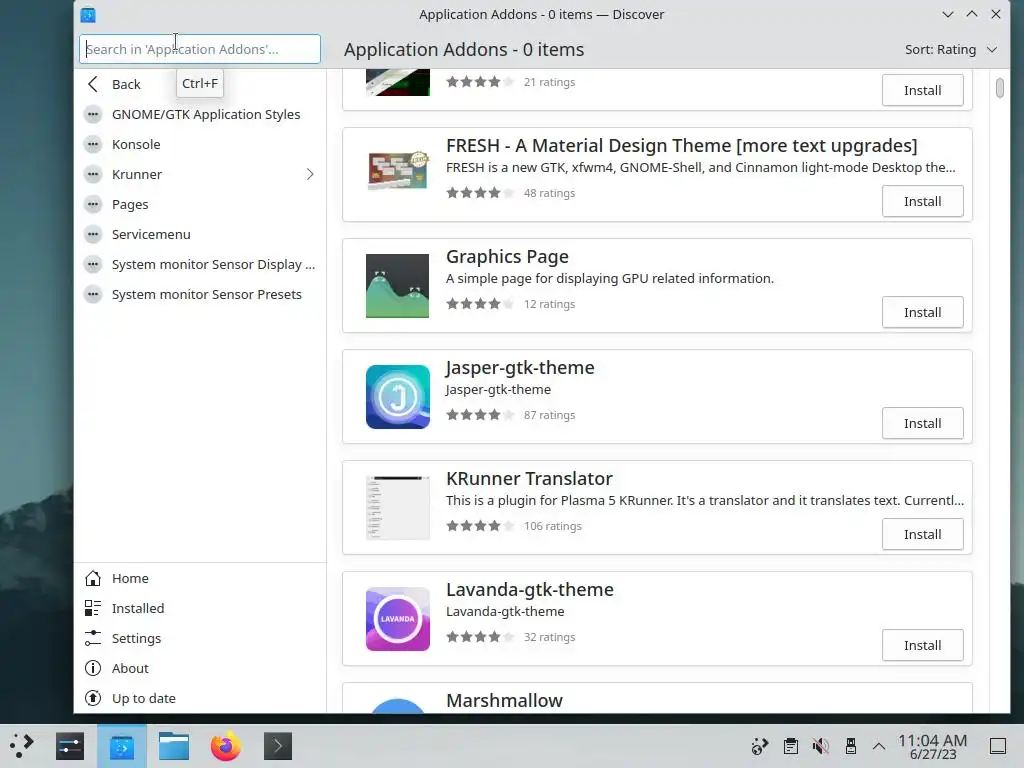Open the Servicemenu category
The width and height of the screenshot is (1024, 768).
[200, 234]
